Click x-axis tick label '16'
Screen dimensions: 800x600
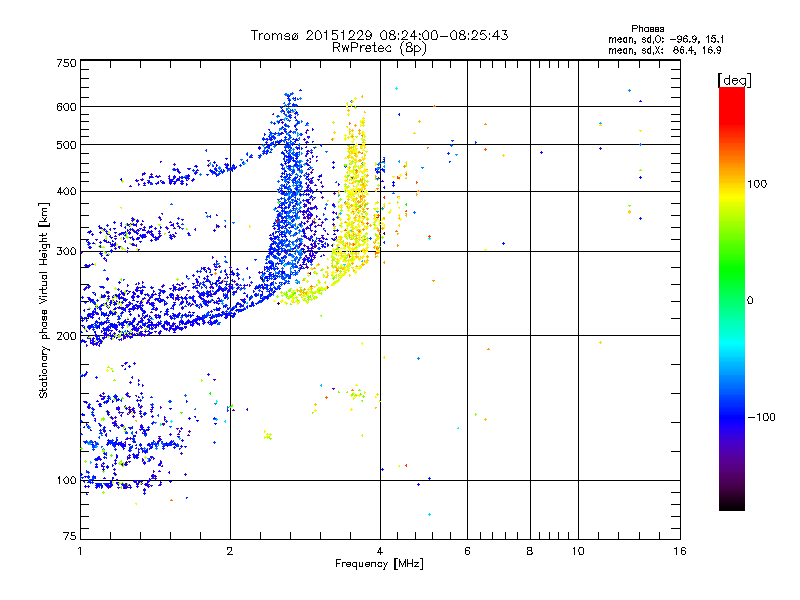click(680, 551)
